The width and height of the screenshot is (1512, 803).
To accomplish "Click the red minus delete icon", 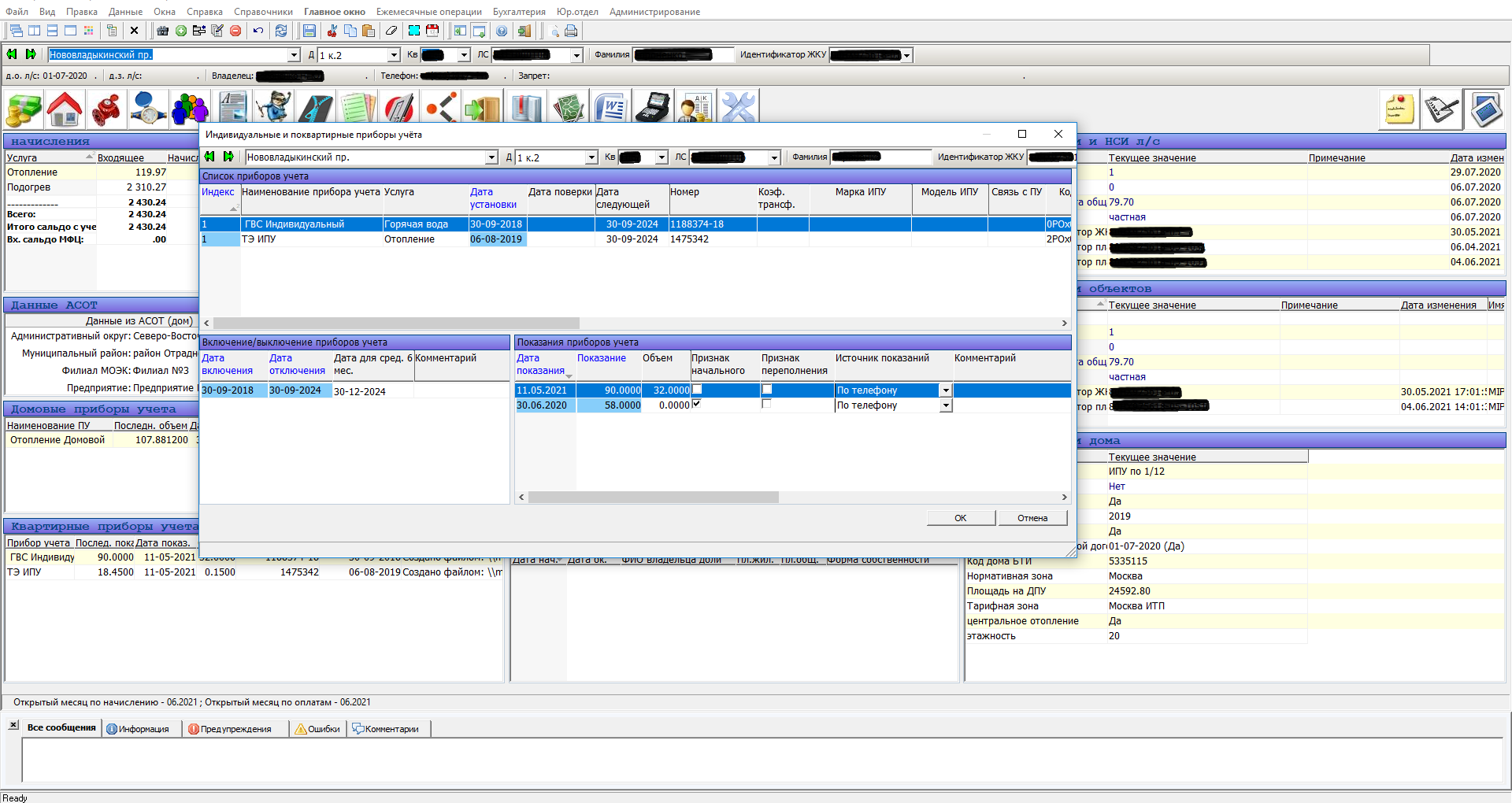I will tap(235, 31).
